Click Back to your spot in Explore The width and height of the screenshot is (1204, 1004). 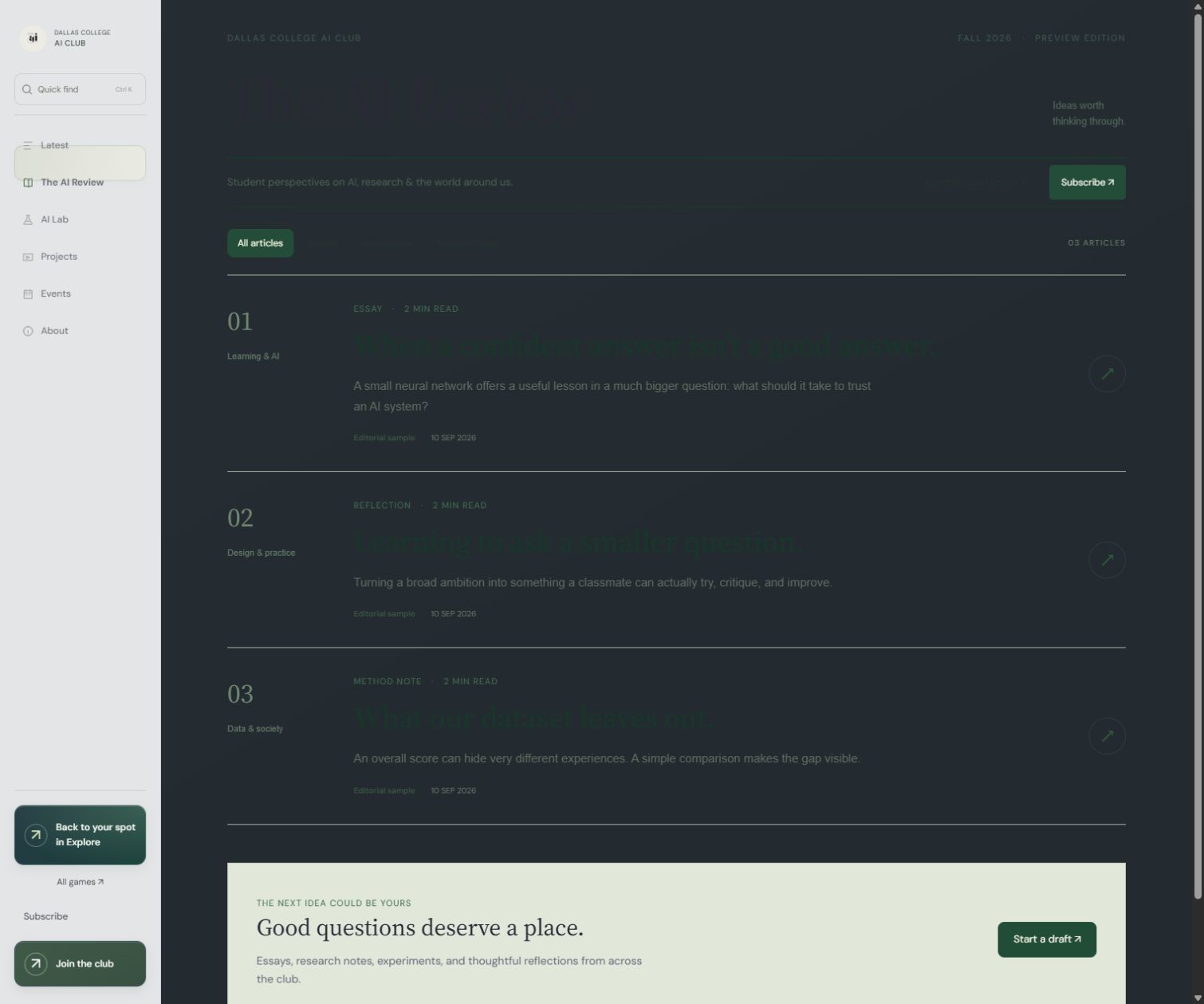tap(80, 835)
